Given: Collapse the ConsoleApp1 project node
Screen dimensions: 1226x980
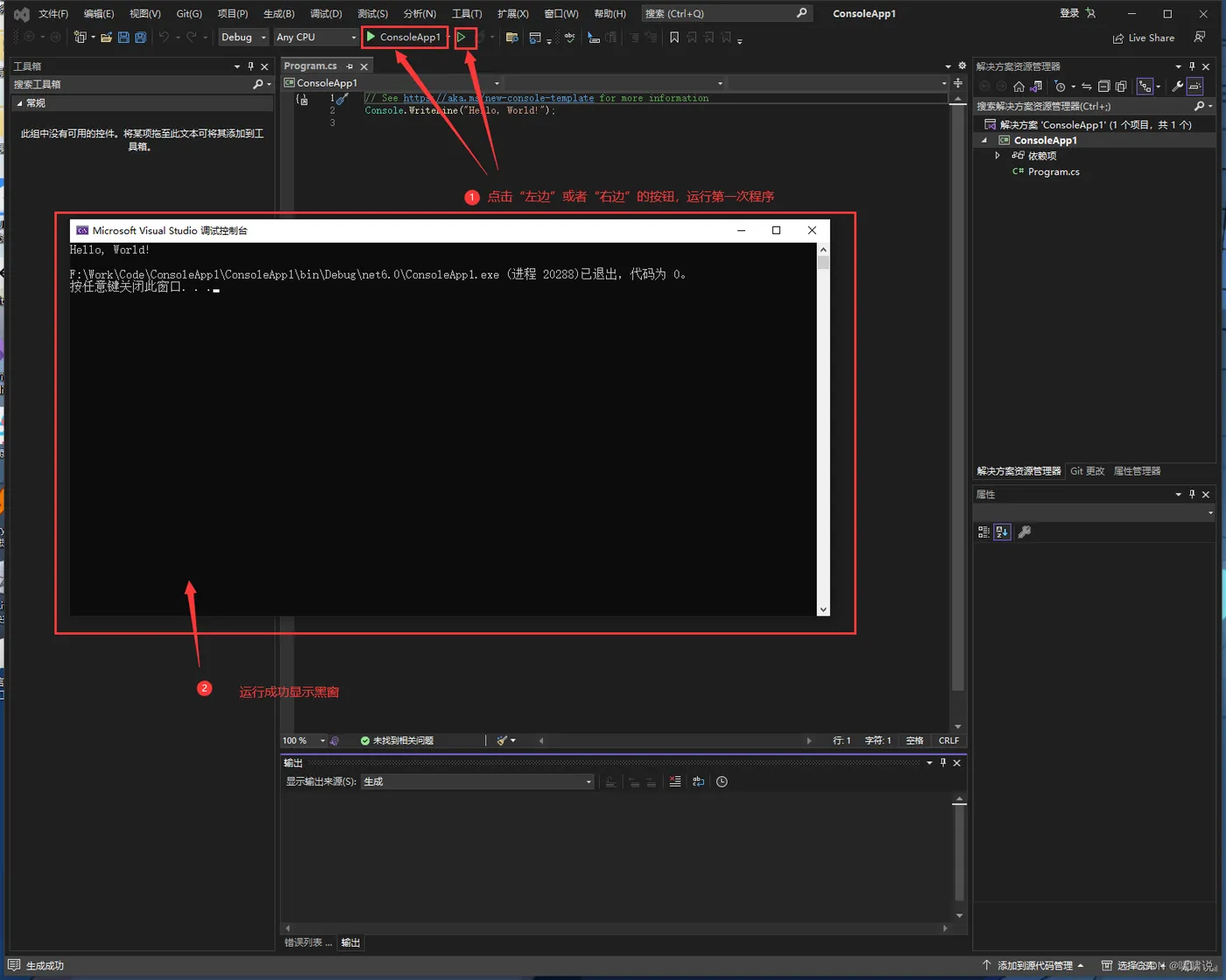Looking at the screenshot, I should pyautogui.click(x=984, y=140).
